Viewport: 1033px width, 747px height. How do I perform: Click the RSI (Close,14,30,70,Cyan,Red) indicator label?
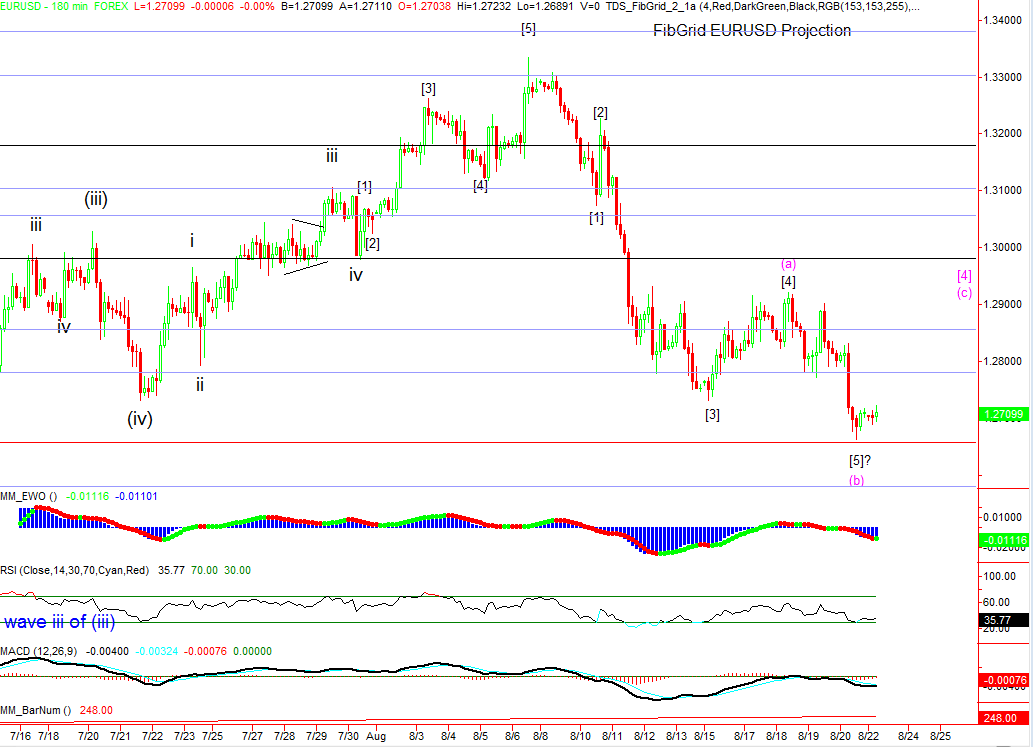point(74,570)
